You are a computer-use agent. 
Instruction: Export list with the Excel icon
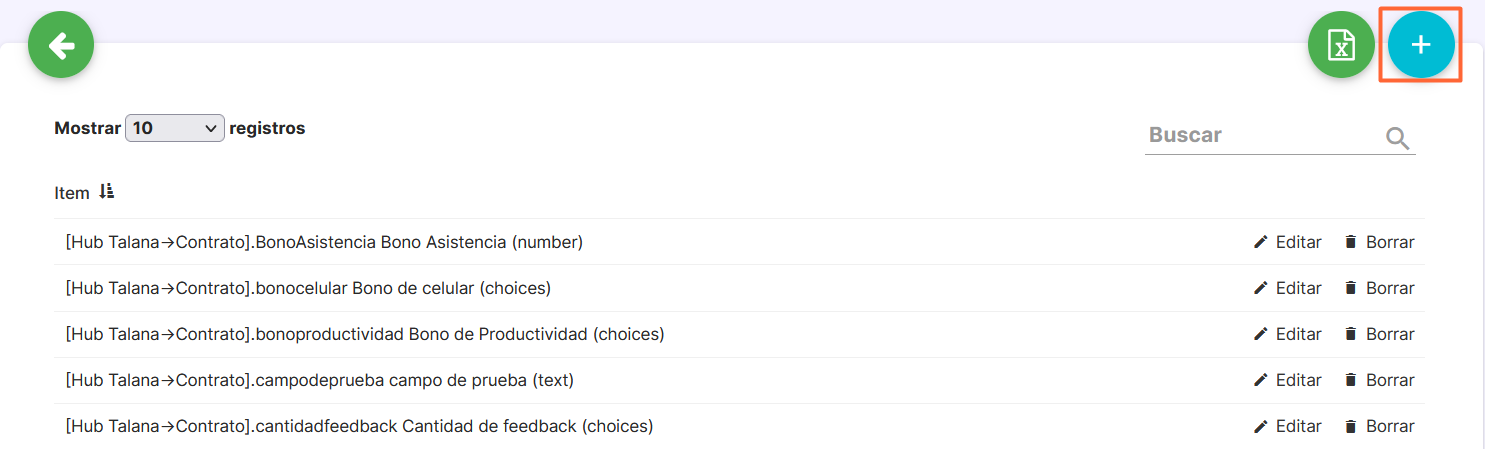click(x=1341, y=45)
